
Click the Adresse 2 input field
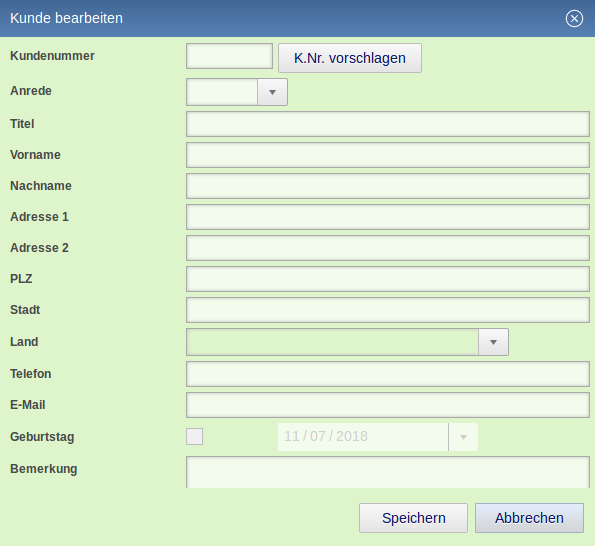388,248
